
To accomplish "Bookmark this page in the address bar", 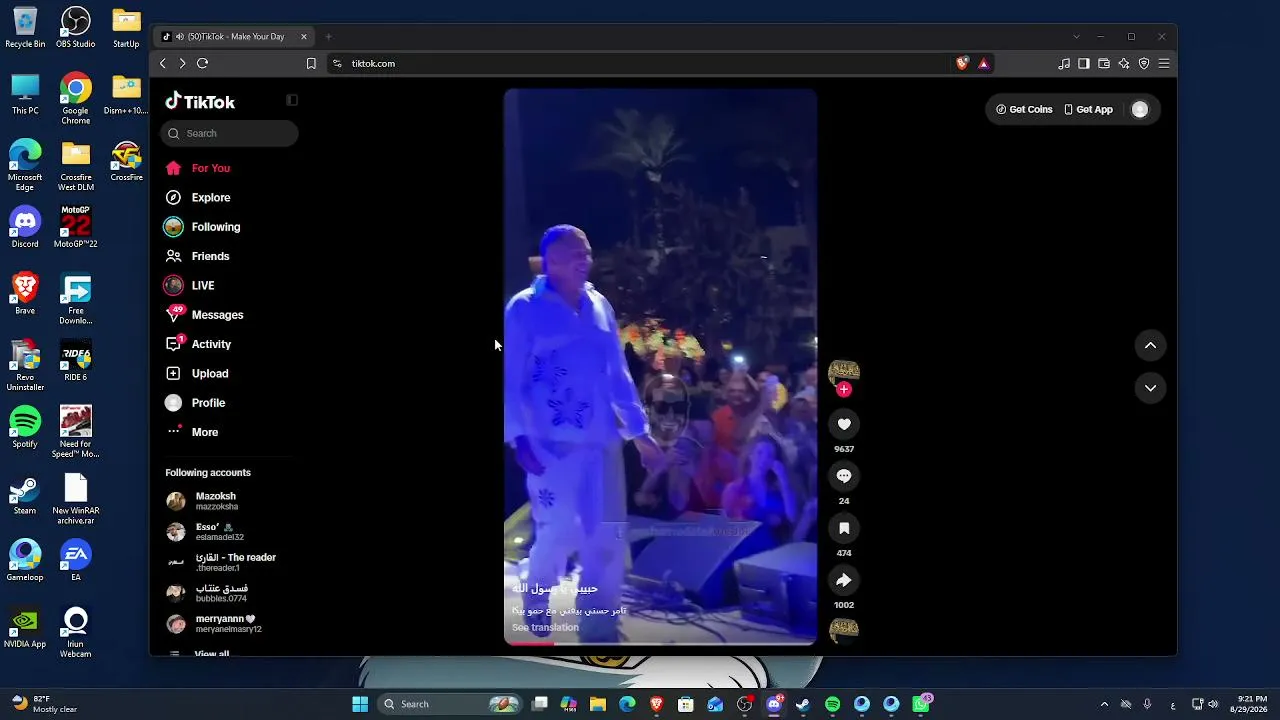I will pyautogui.click(x=311, y=63).
